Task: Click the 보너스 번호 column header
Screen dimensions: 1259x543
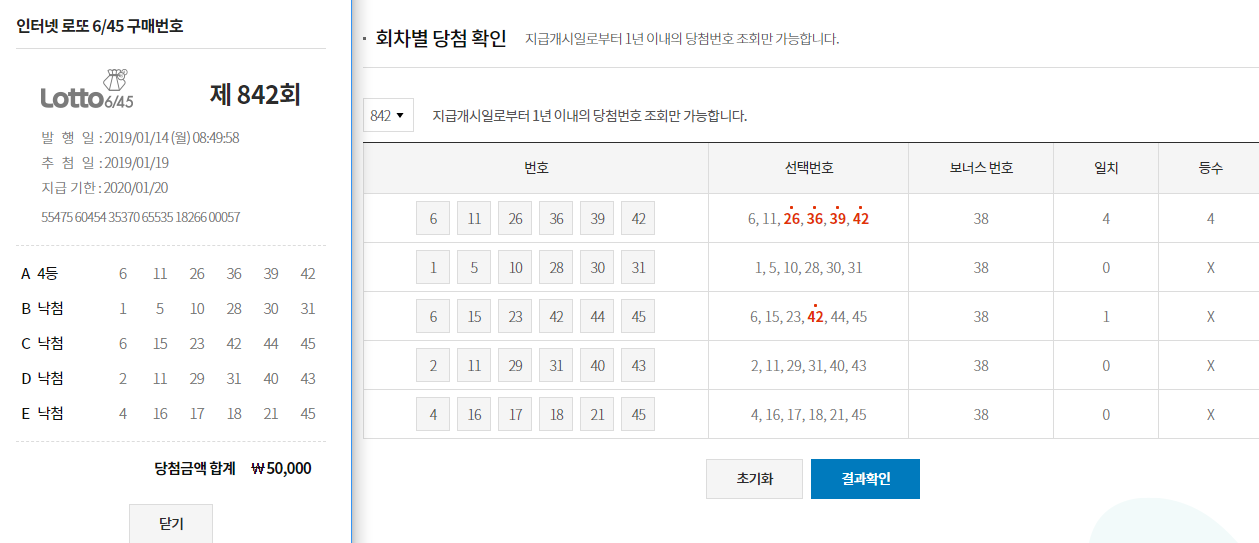Action: pyautogui.click(x=981, y=168)
